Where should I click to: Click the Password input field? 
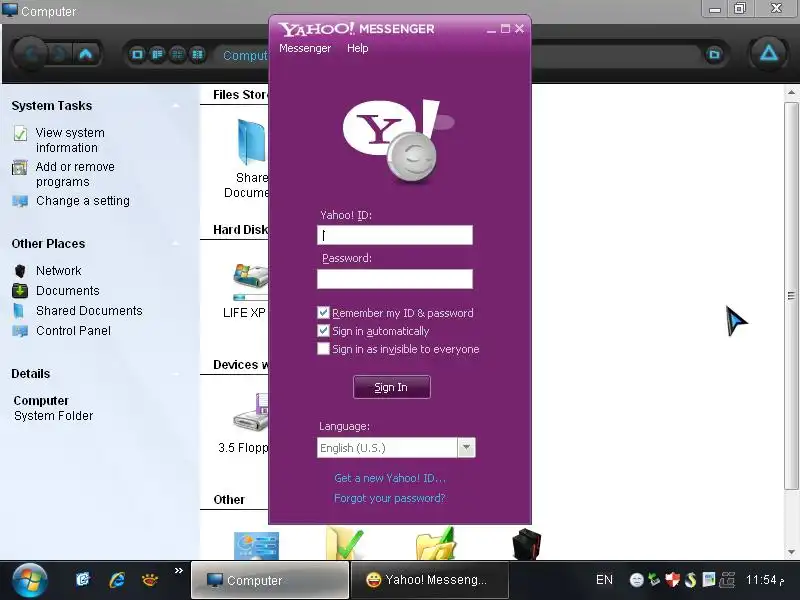click(x=394, y=279)
